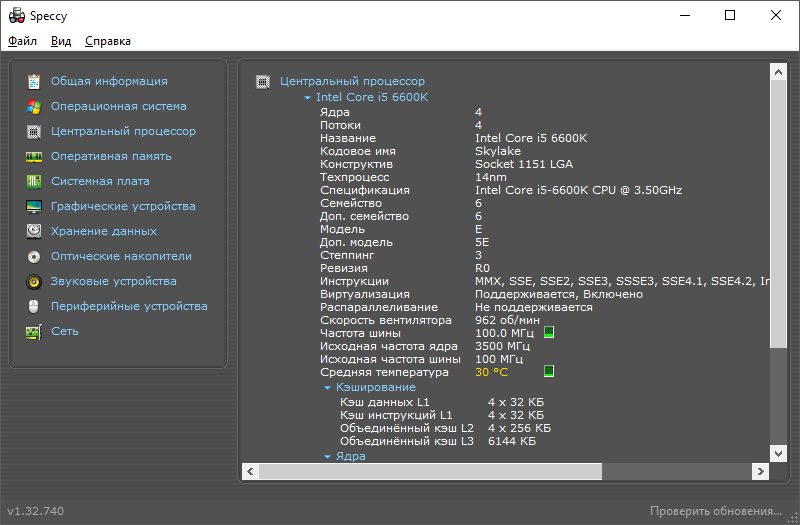
Task: Open Хранение данных section
Action: pos(104,231)
